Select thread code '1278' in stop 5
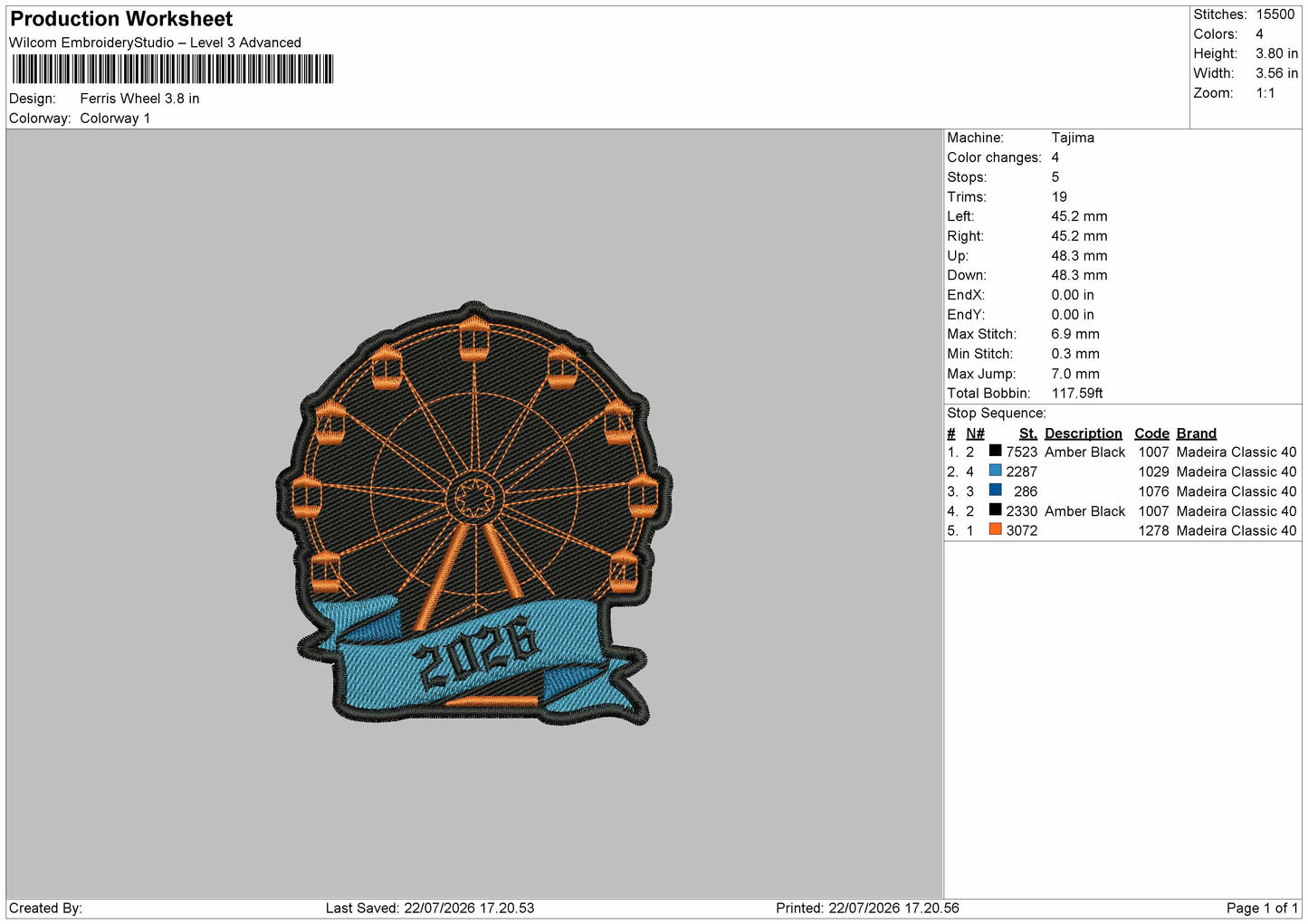The image size is (1308, 924). pyautogui.click(x=1154, y=531)
